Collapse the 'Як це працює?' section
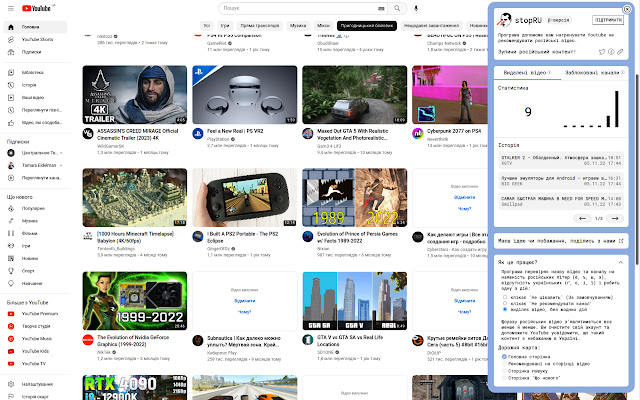The image size is (640, 400). point(621,262)
